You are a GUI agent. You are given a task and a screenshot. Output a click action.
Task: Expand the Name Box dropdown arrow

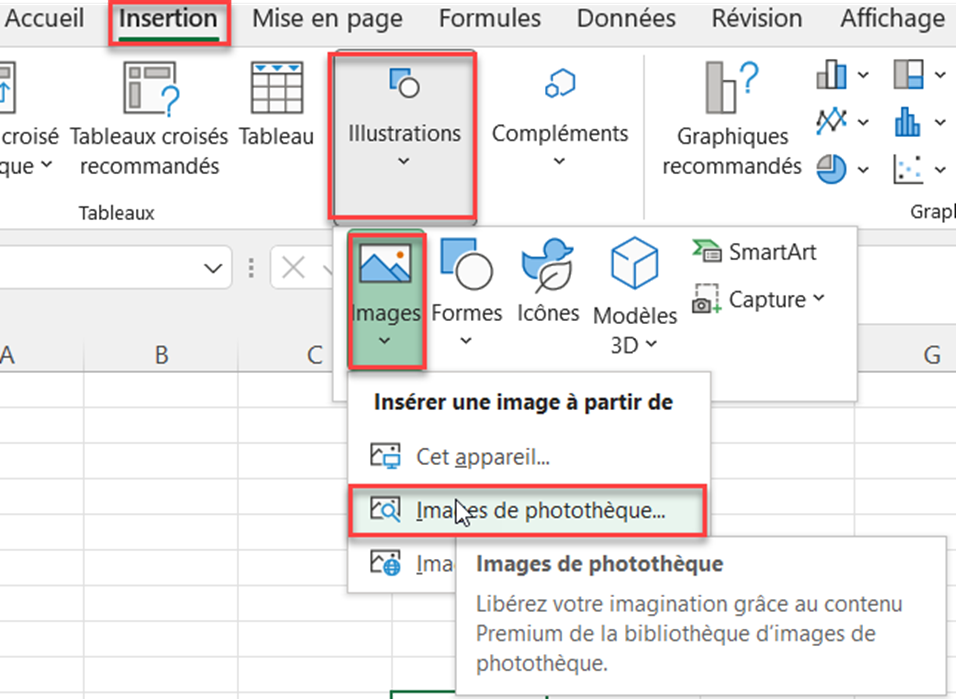[213, 268]
